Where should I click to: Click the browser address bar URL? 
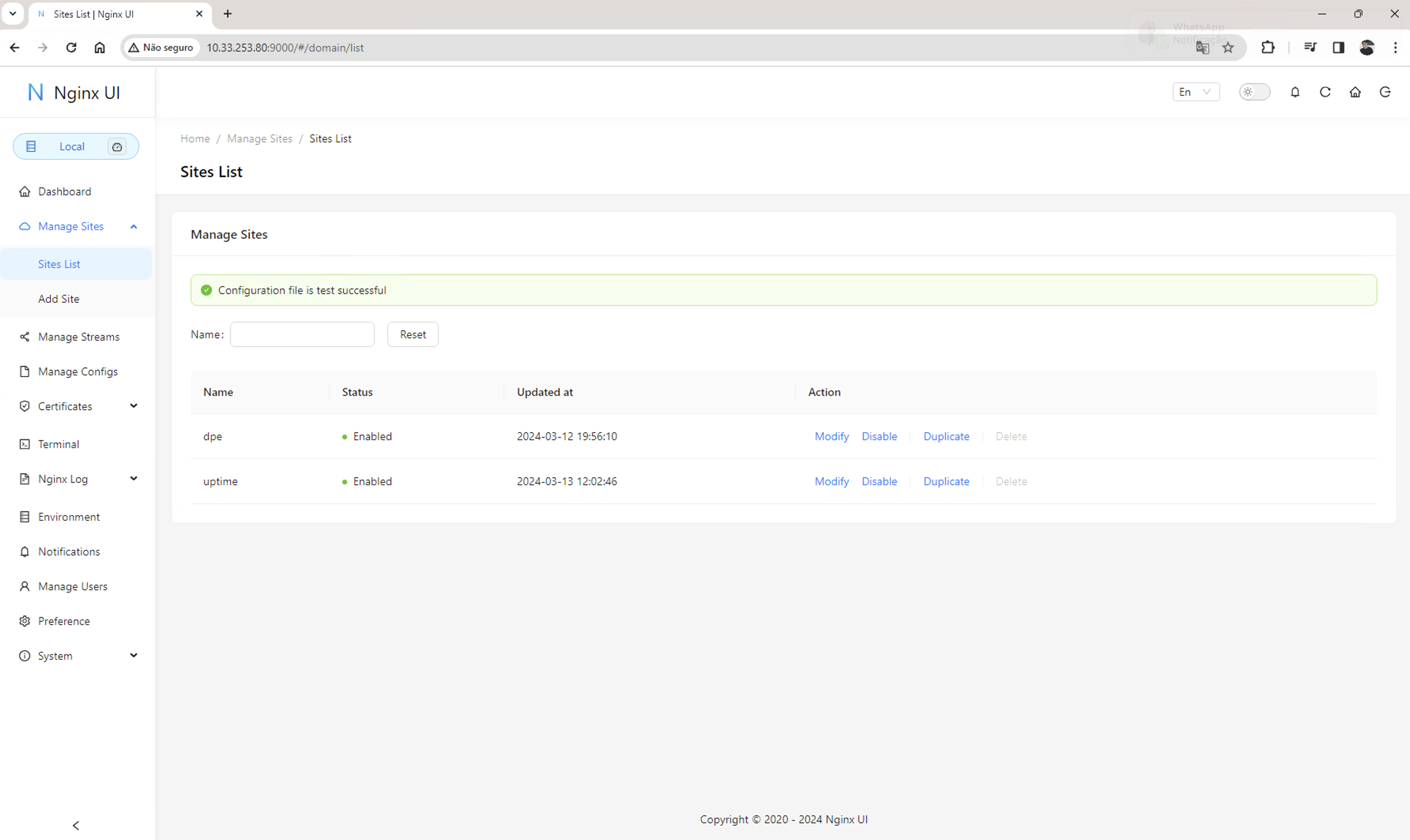click(285, 47)
